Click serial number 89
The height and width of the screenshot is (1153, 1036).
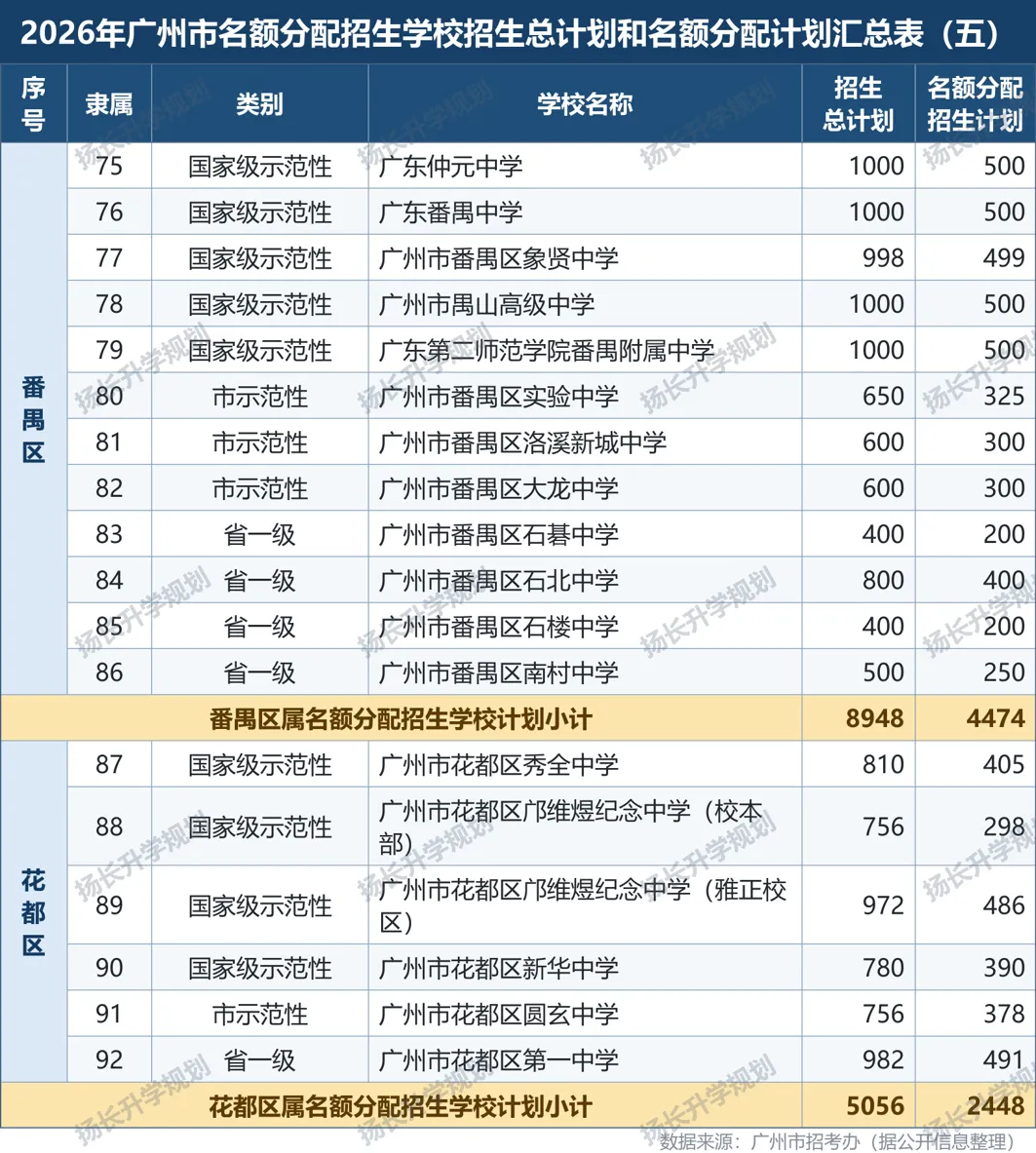(x=109, y=905)
